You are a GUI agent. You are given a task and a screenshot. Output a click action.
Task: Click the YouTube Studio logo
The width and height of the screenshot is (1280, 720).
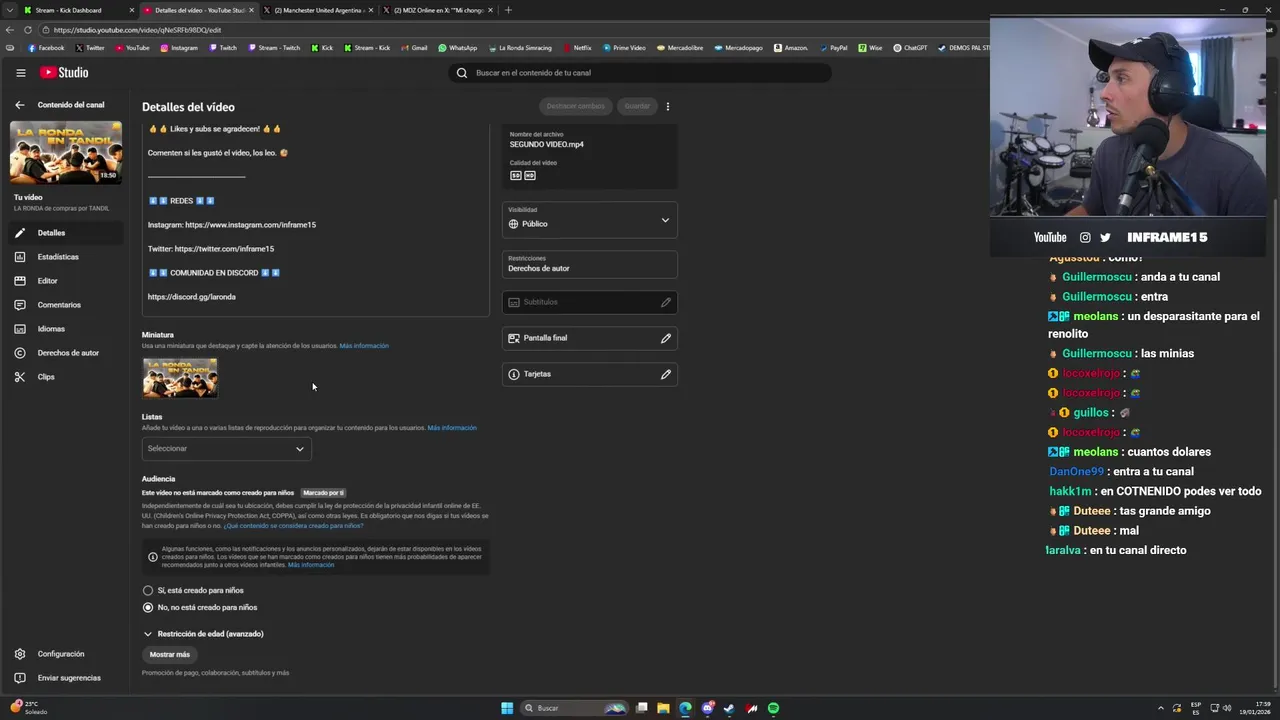pos(64,73)
